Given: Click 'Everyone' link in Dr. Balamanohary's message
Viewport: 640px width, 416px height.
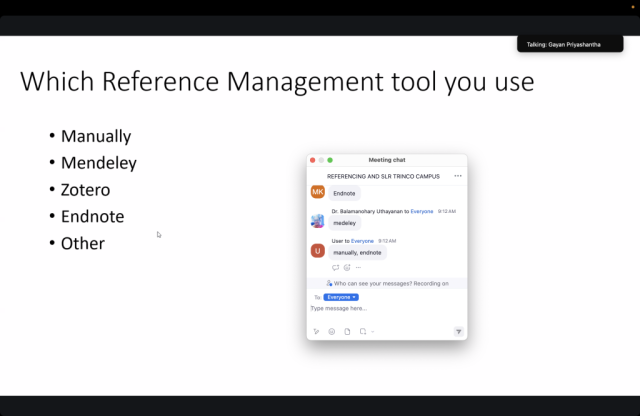Looking at the screenshot, I should click(422, 211).
